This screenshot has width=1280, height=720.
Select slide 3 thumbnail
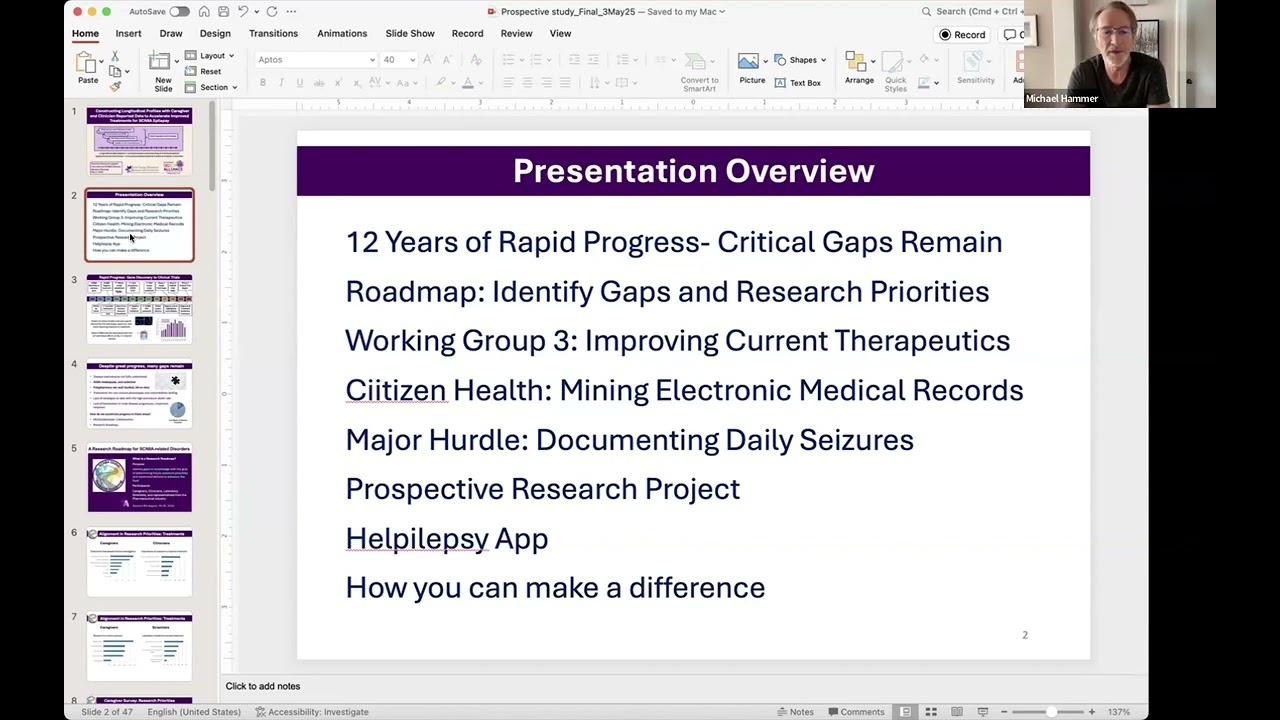tap(139, 309)
